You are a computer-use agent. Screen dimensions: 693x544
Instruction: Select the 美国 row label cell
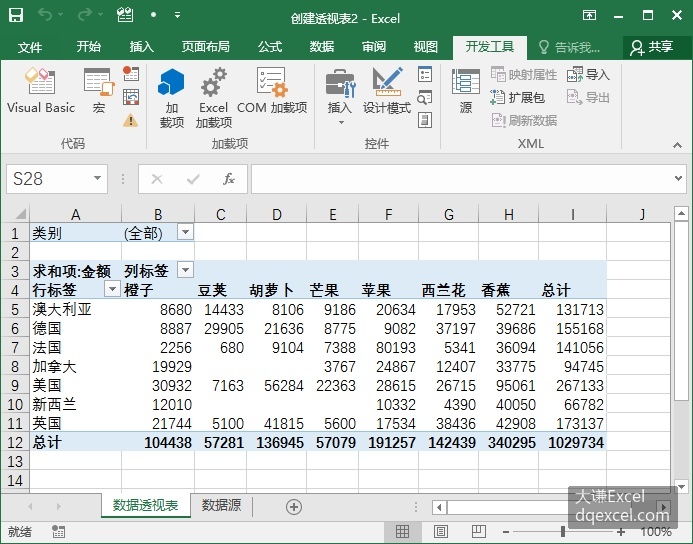[x=76, y=385]
